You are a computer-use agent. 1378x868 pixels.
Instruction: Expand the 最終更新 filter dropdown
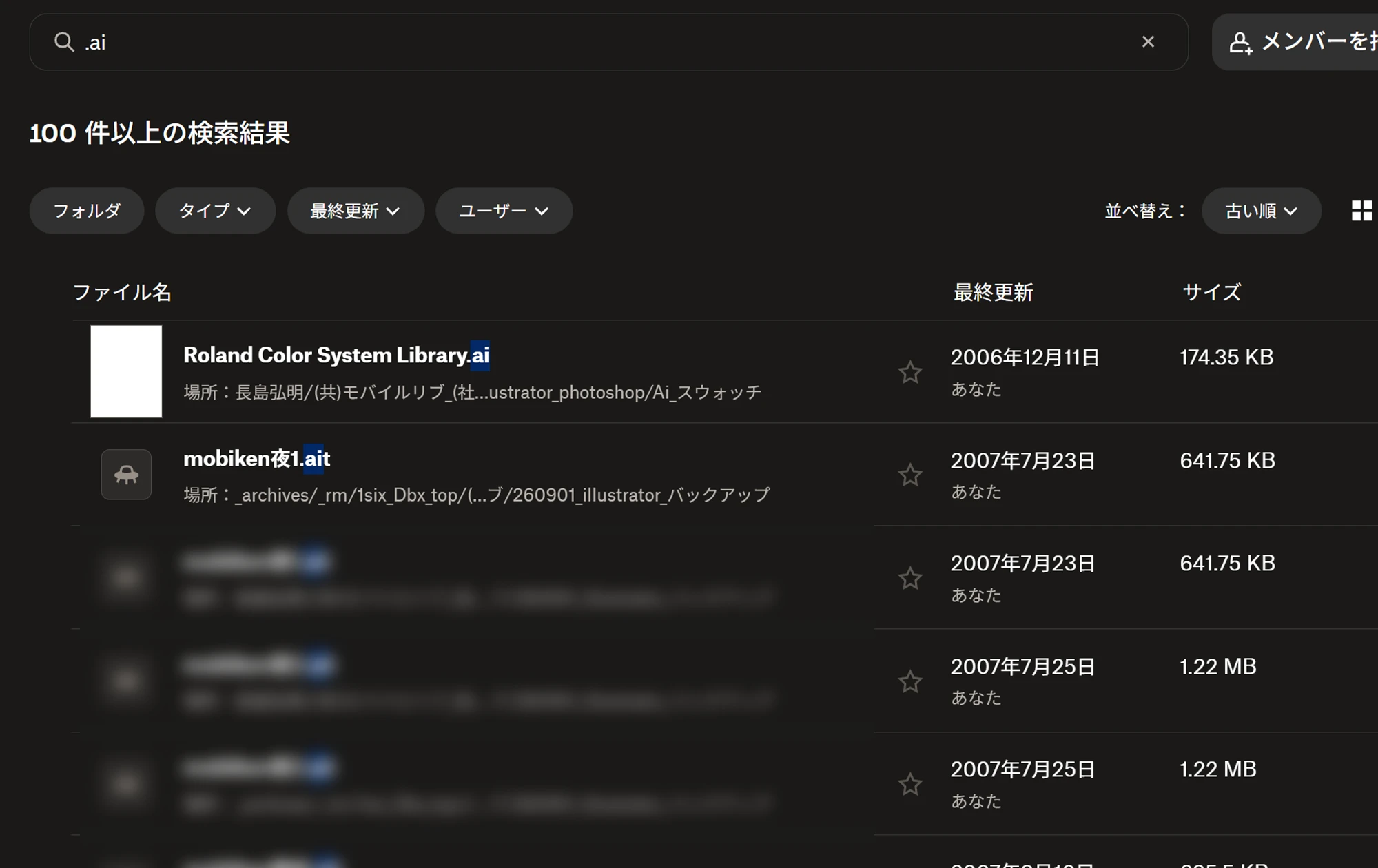pyautogui.click(x=356, y=211)
